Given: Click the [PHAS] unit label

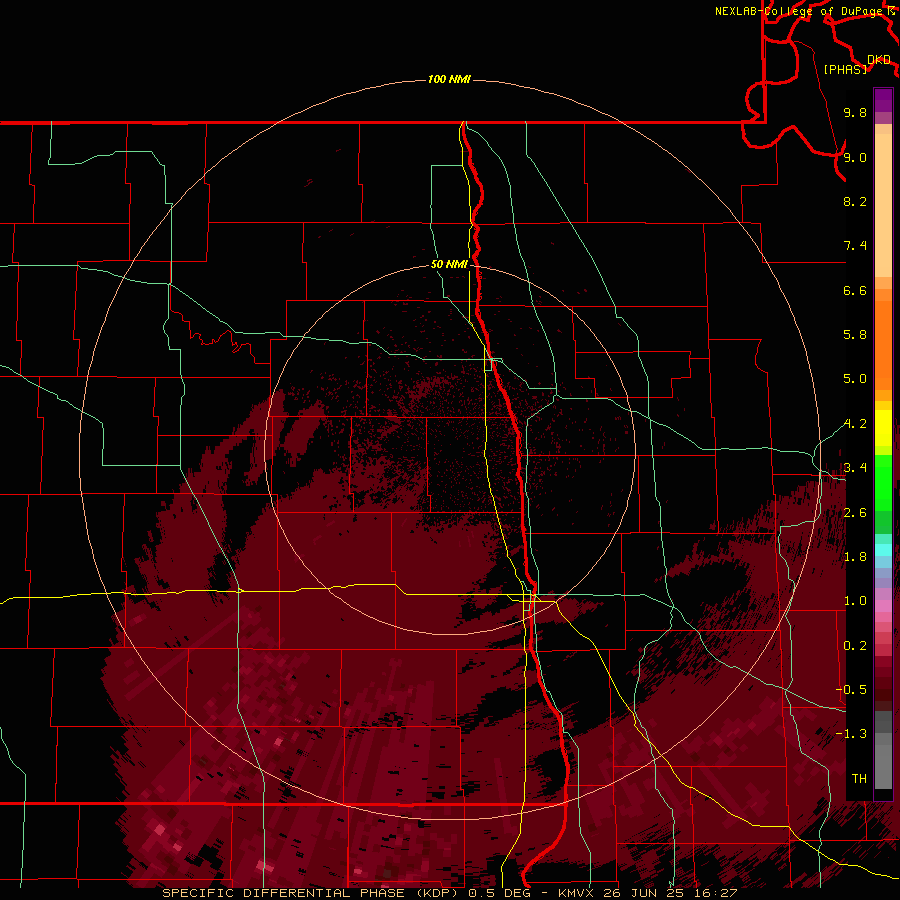Looking at the screenshot, I should point(845,69).
